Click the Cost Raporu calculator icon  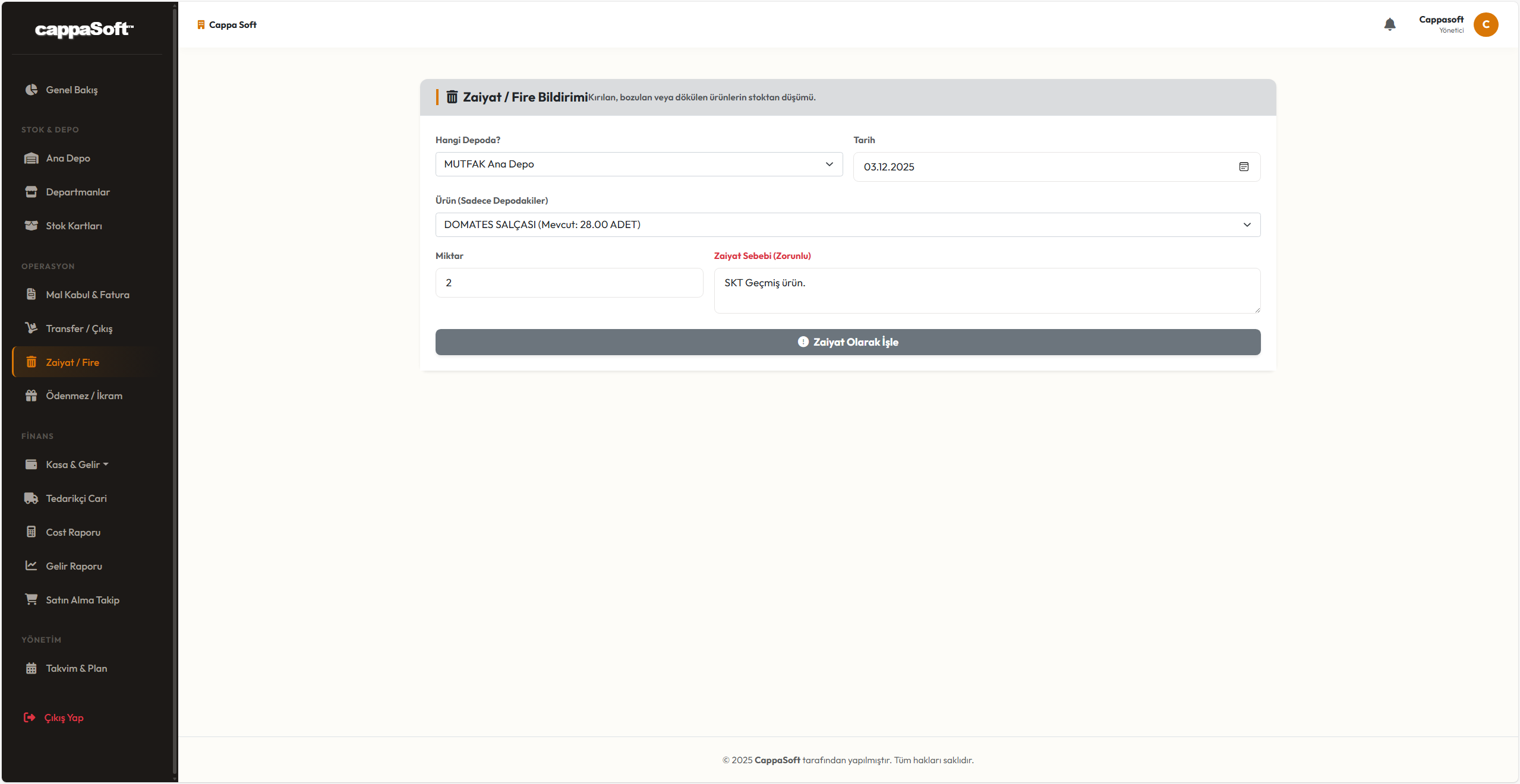point(31,532)
